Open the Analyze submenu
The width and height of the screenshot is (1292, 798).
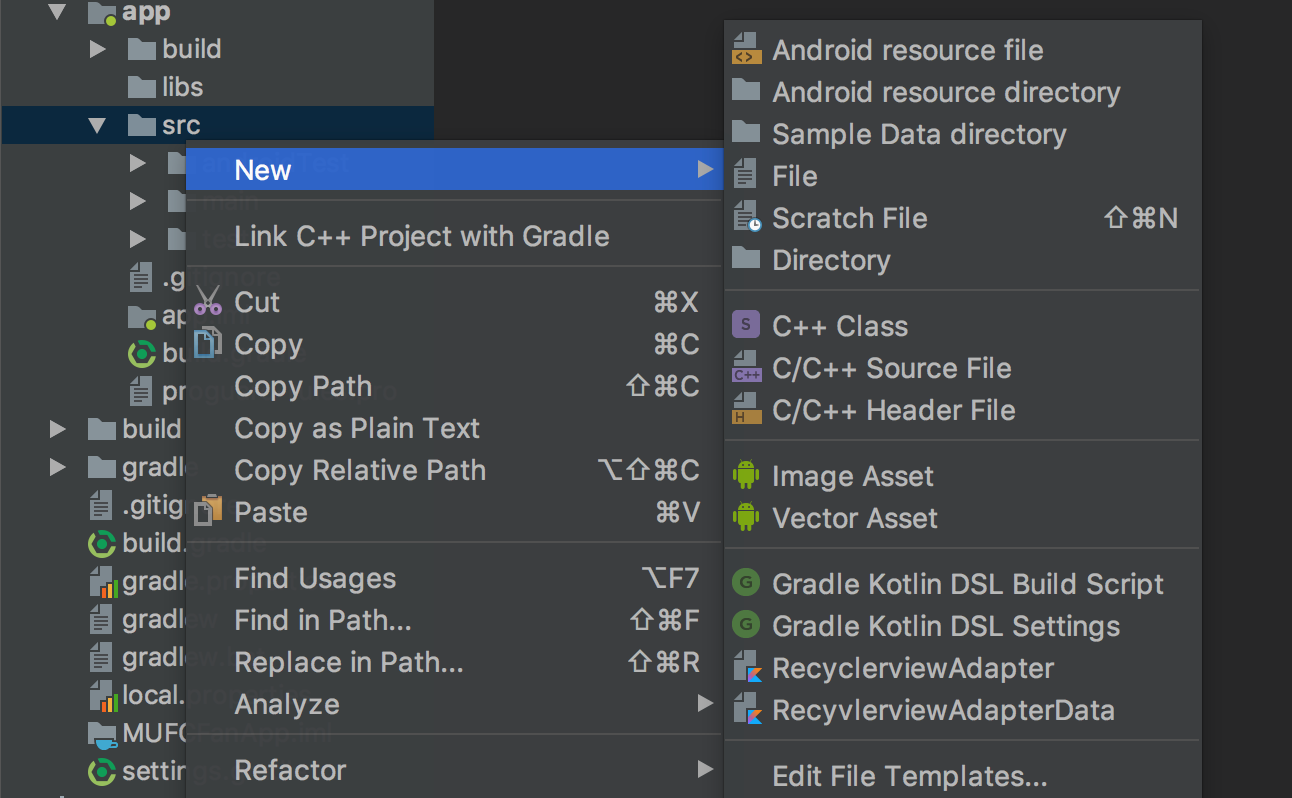pos(287,704)
